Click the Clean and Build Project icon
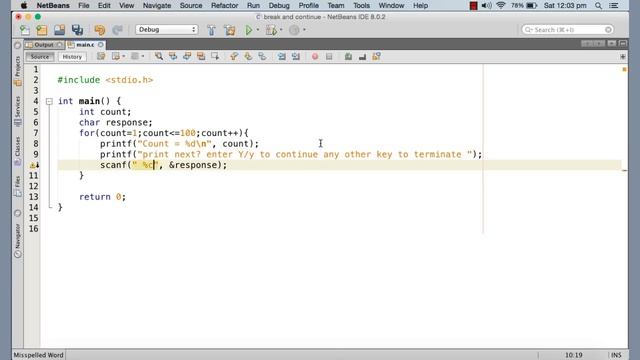Screen dimensions: 640x360 [x=230, y=30]
